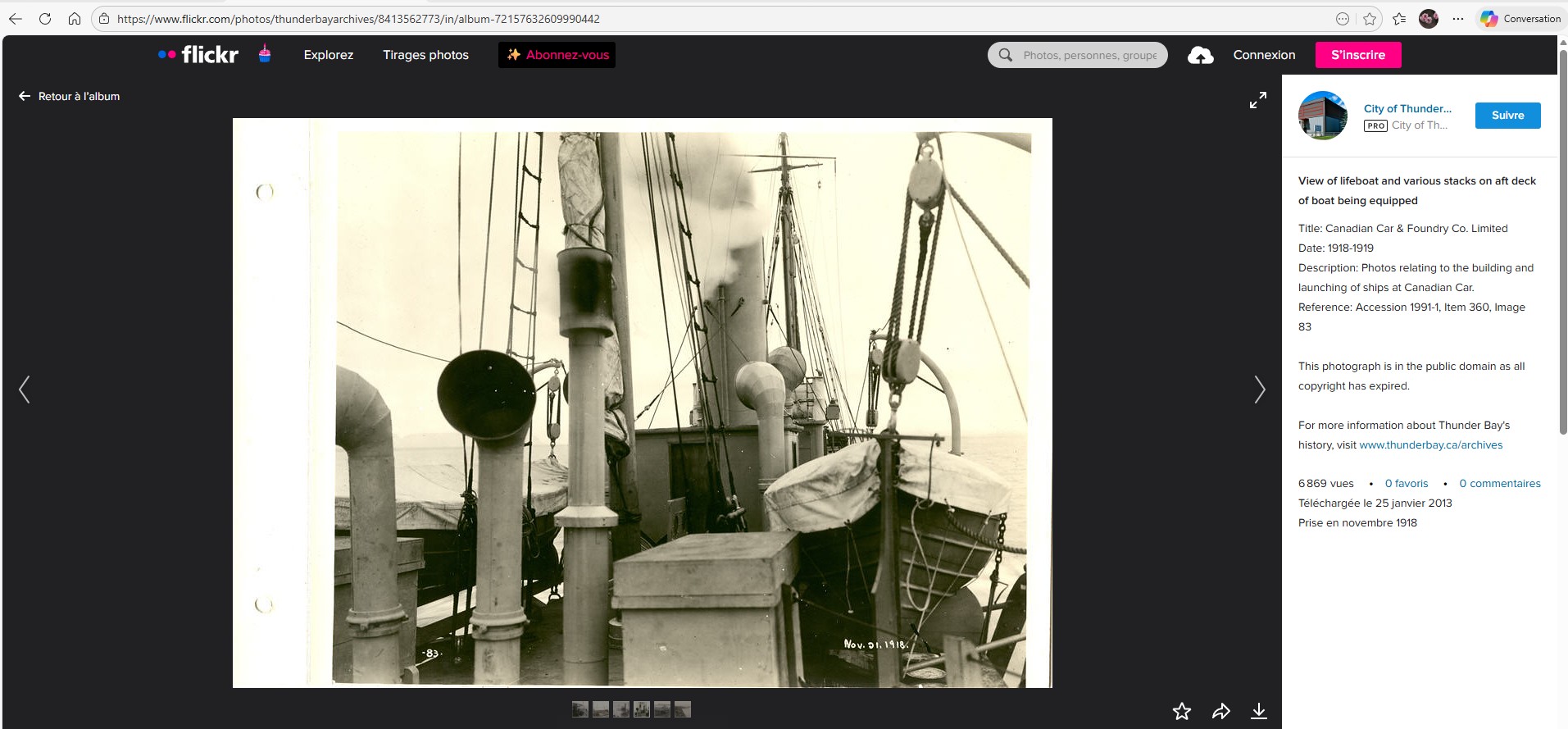The image size is (1568, 729).
Task: Click the upload cloud icon
Action: 1200,55
